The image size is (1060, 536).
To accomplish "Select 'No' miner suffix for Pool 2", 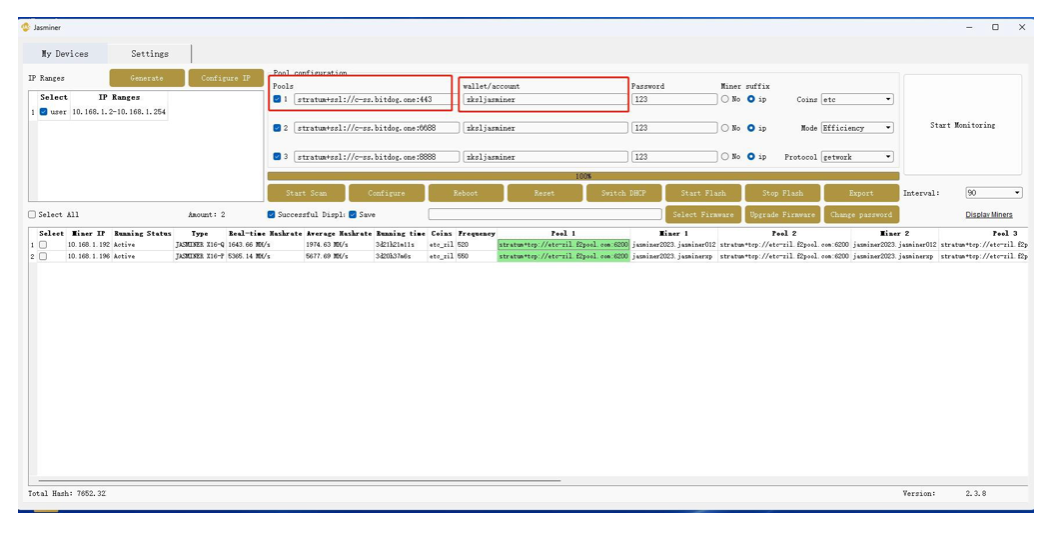I will (x=725, y=128).
